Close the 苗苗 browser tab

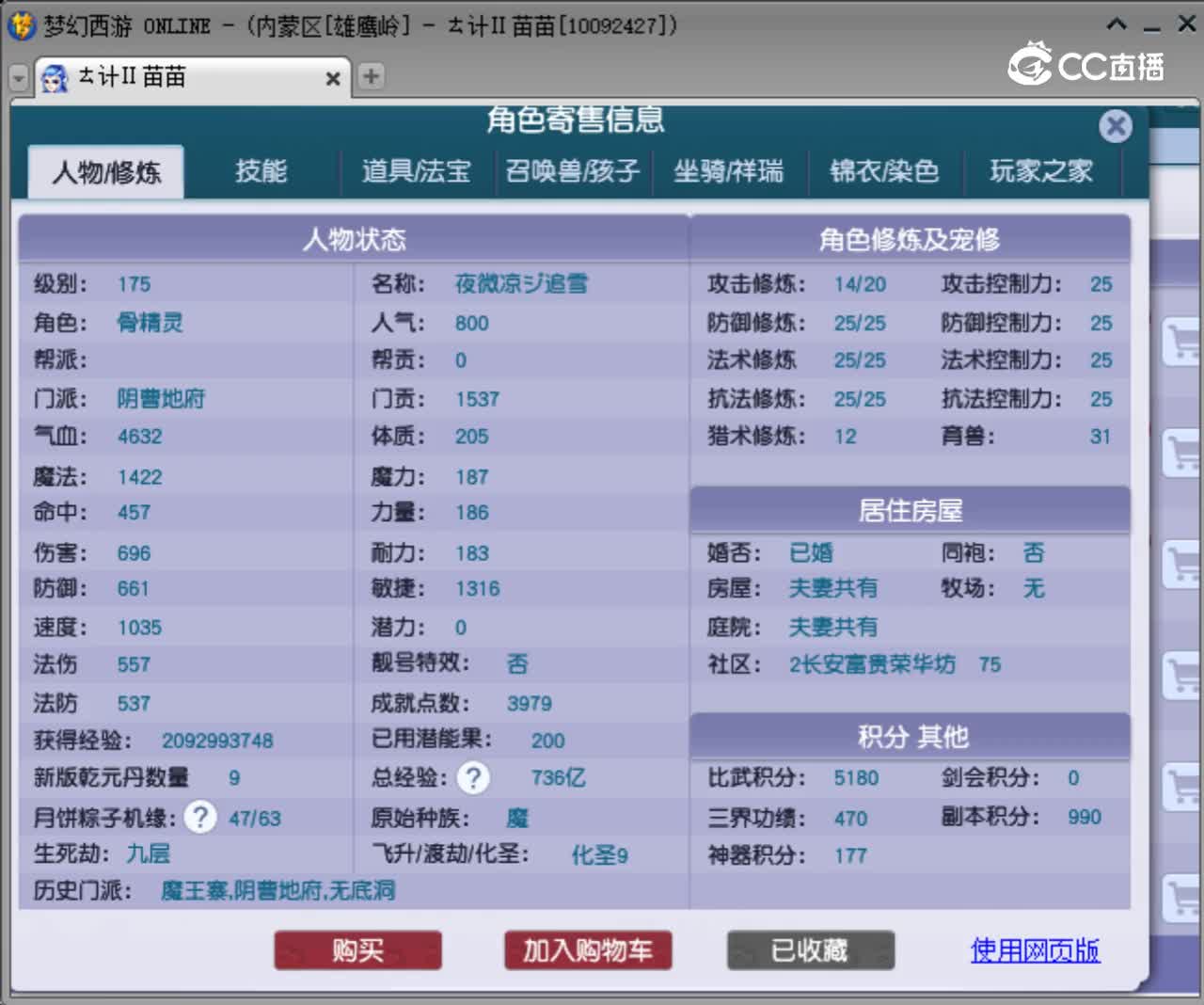click(x=332, y=79)
